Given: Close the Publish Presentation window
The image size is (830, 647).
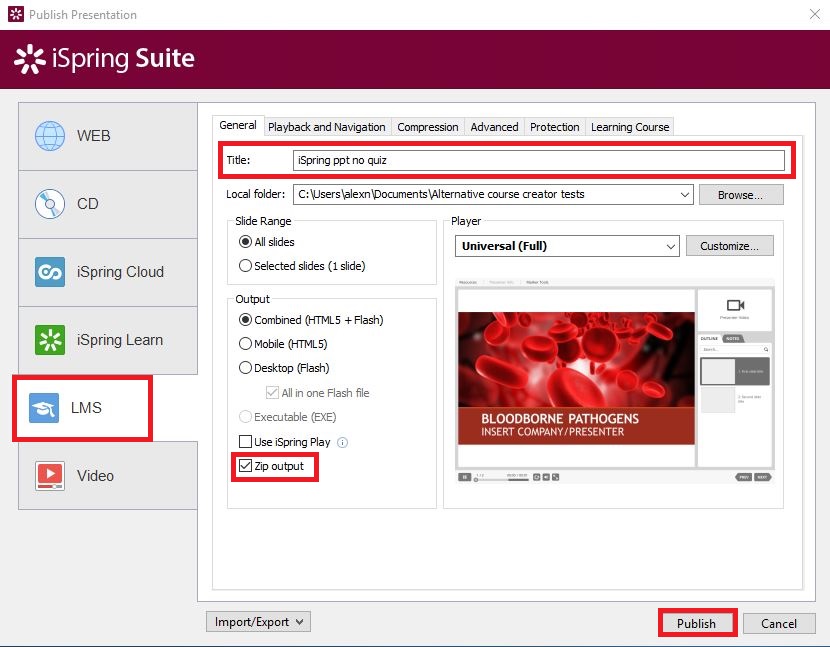Looking at the screenshot, I should [815, 14].
